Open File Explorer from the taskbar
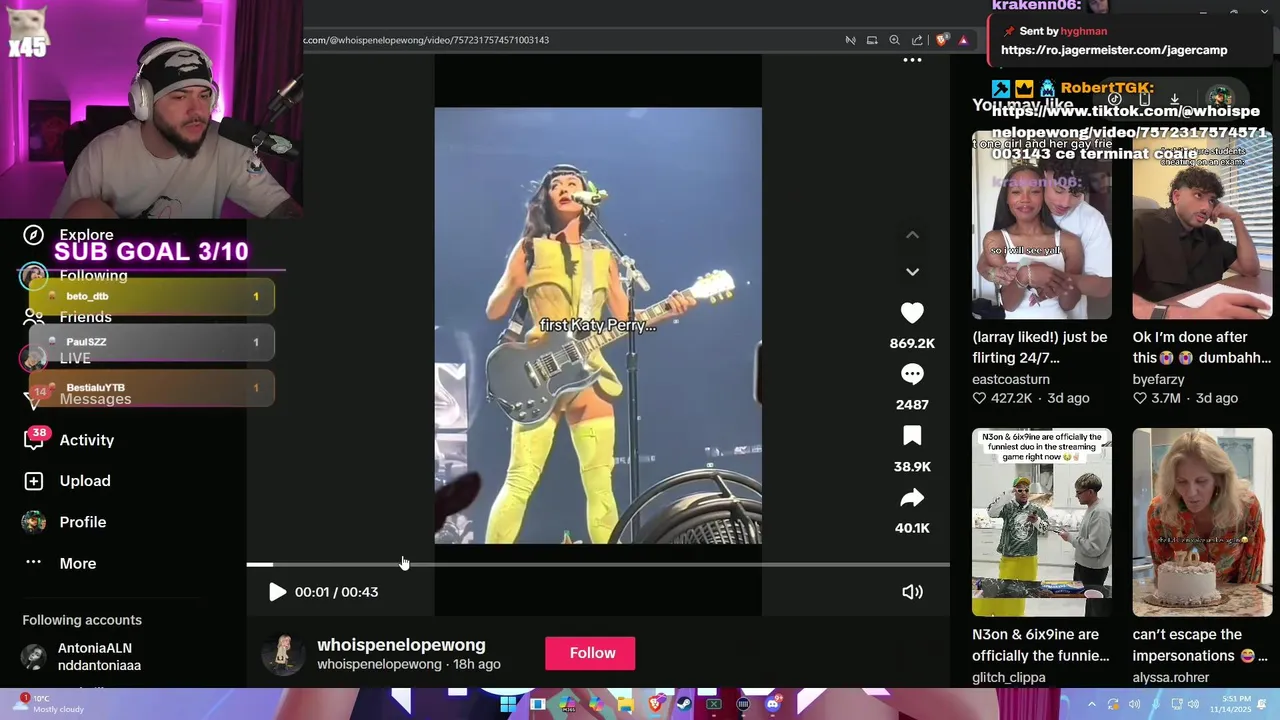1280x720 pixels. point(626,704)
